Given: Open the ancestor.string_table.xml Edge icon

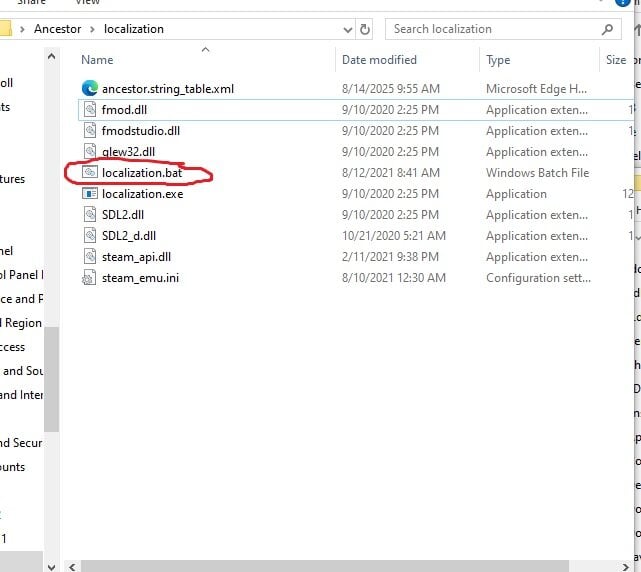Looking at the screenshot, I should (90, 88).
